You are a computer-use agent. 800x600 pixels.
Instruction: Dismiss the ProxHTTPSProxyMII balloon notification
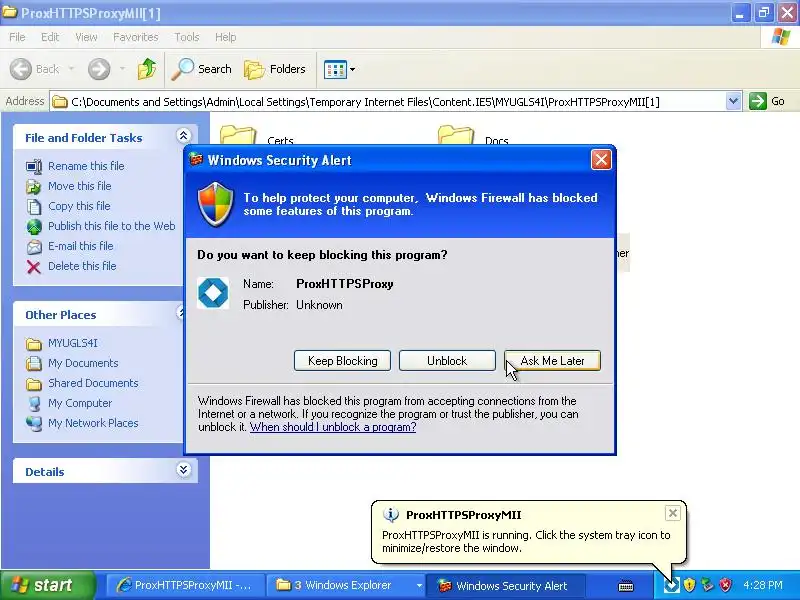[x=673, y=513]
